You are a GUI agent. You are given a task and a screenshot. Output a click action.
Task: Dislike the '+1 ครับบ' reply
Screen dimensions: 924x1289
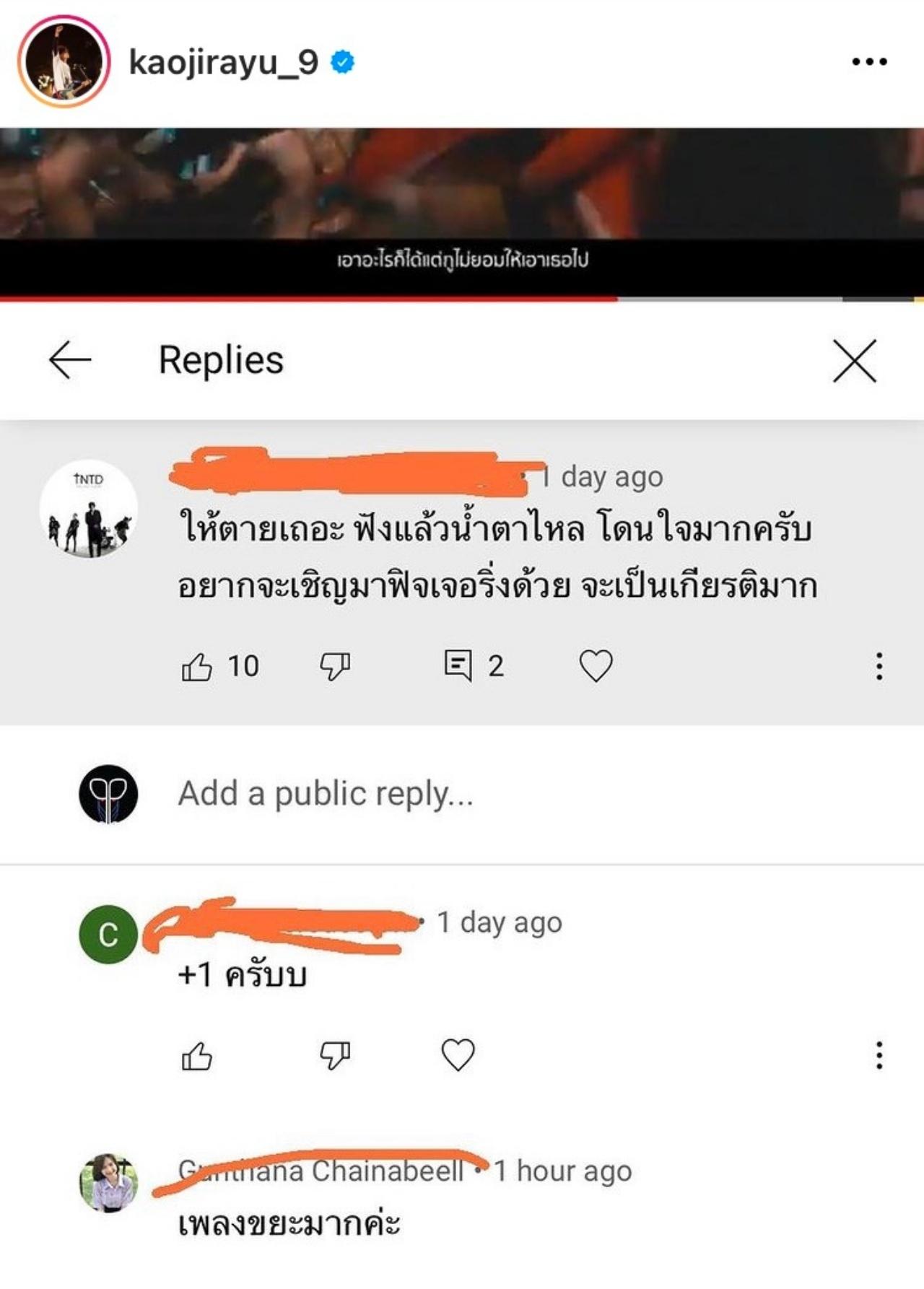335,1056
